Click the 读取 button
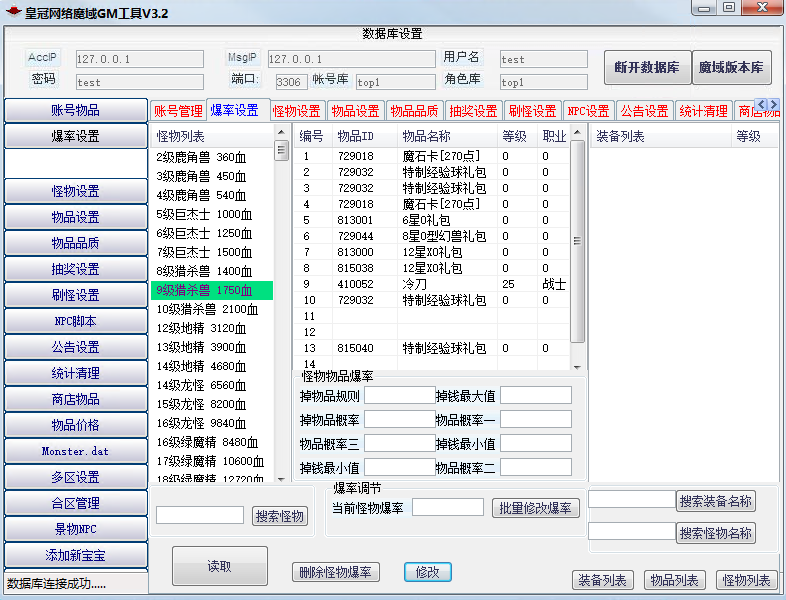 (x=219, y=566)
